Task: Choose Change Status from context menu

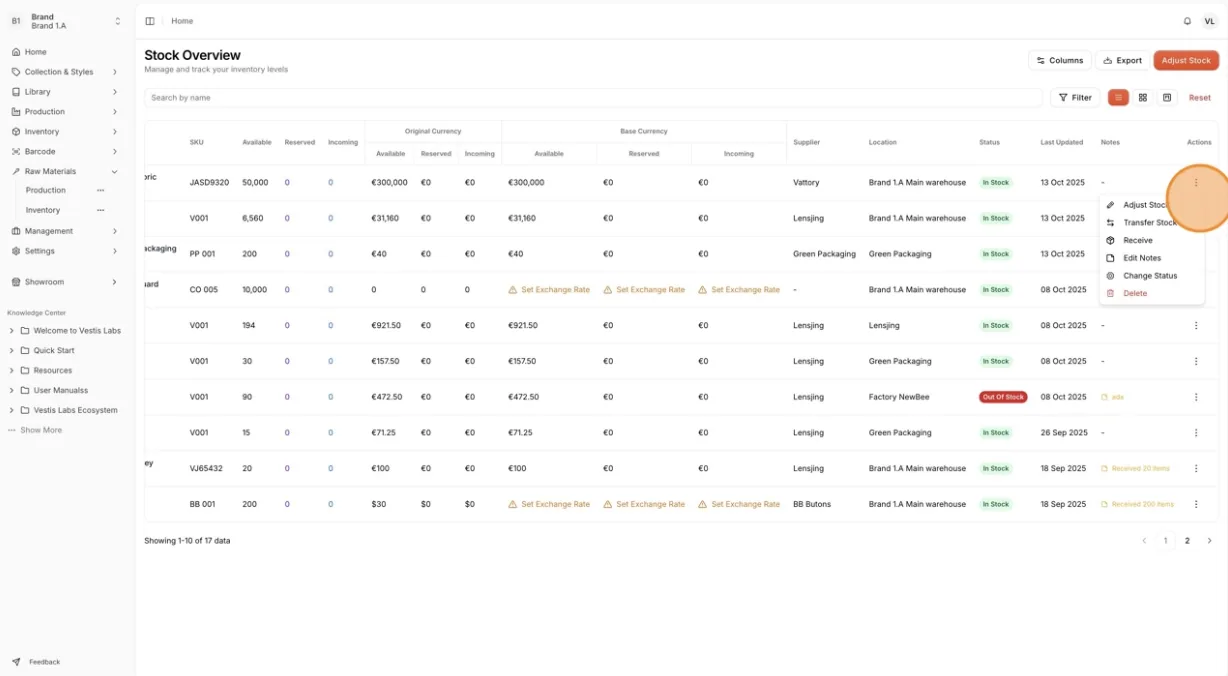Action: 1151,276
